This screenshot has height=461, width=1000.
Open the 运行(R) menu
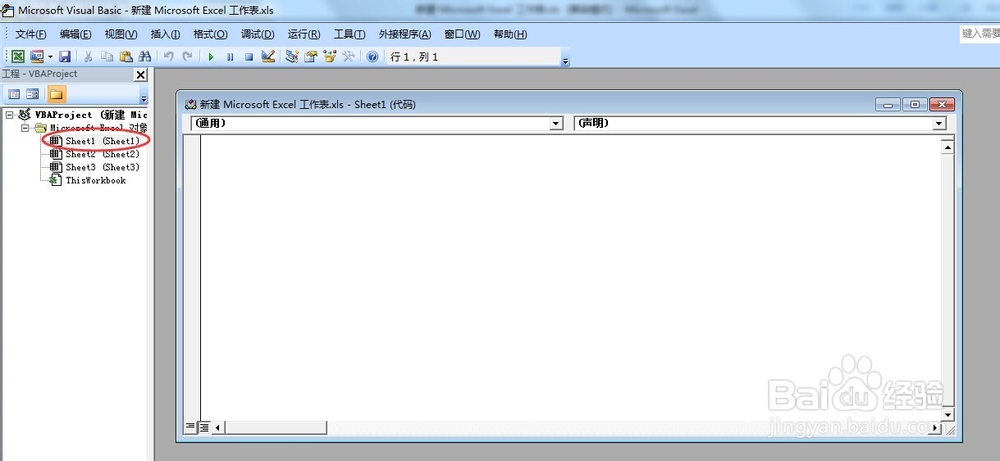304,34
